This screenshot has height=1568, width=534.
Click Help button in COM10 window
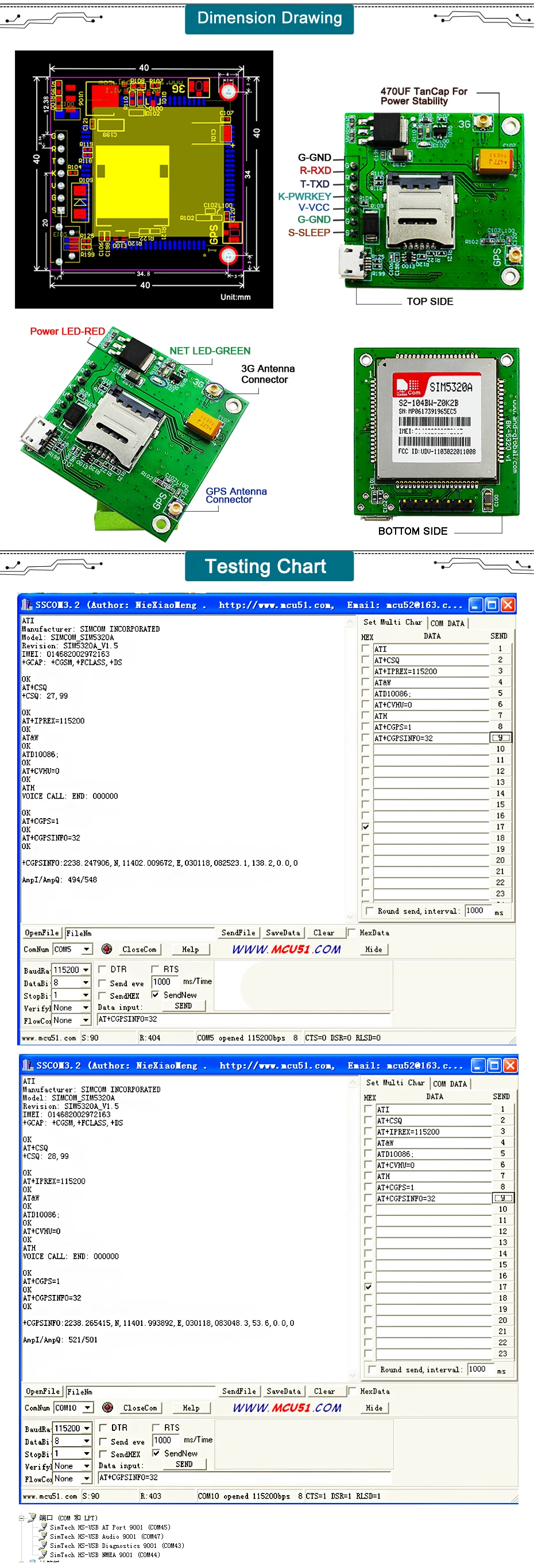point(191,1407)
